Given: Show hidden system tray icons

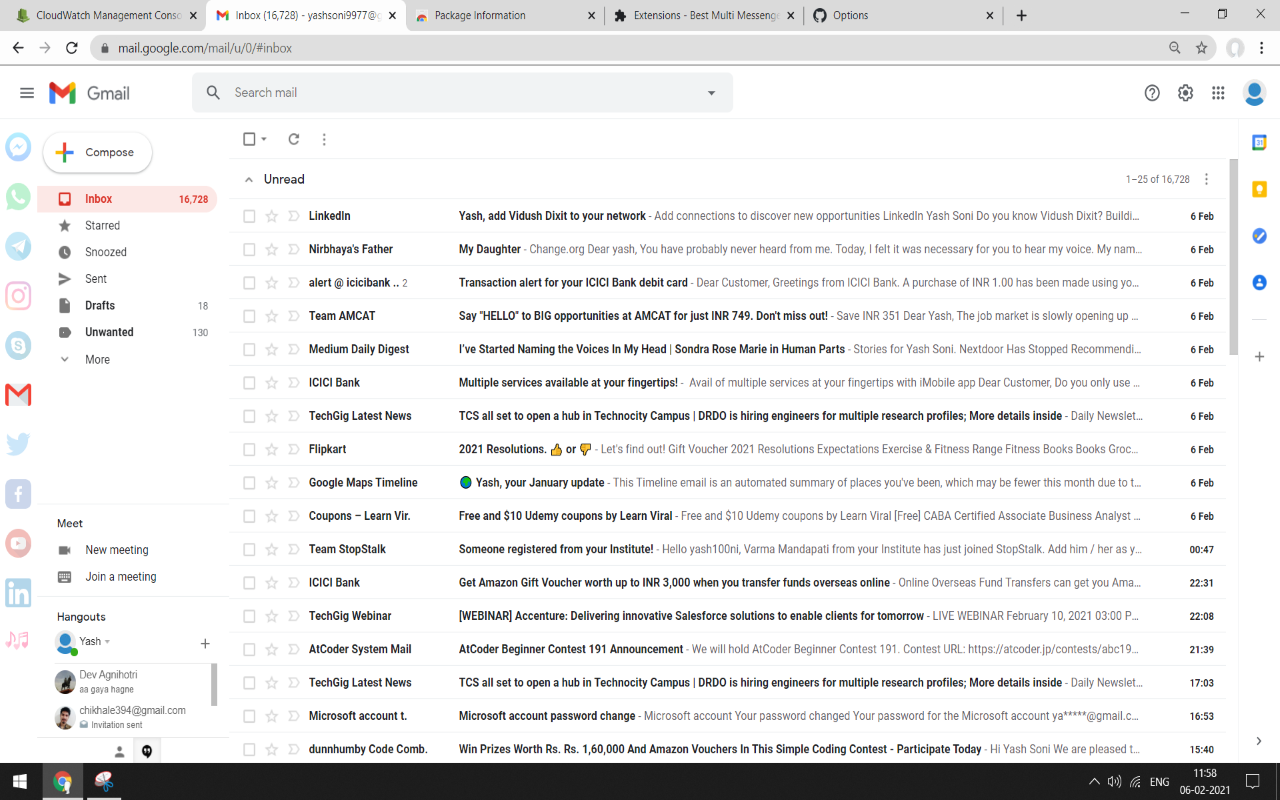Looking at the screenshot, I should (1094, 781).
